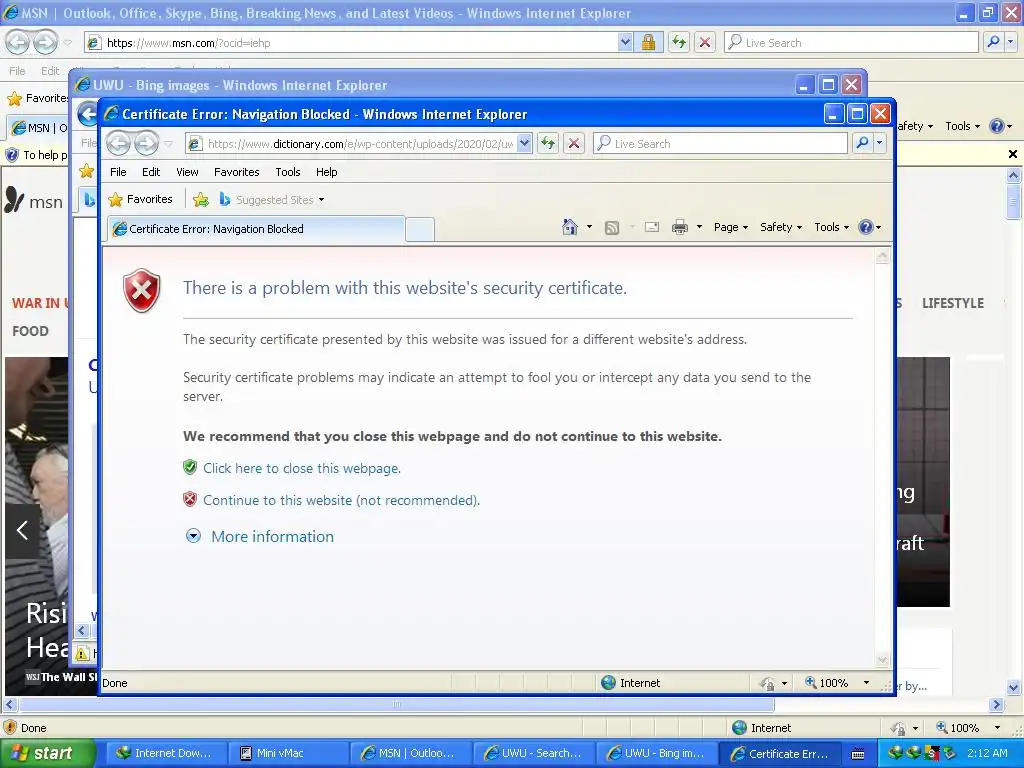1024x768 pixels.
Task: Click Print icon in Certificate Error command bar
Action: 680,227
